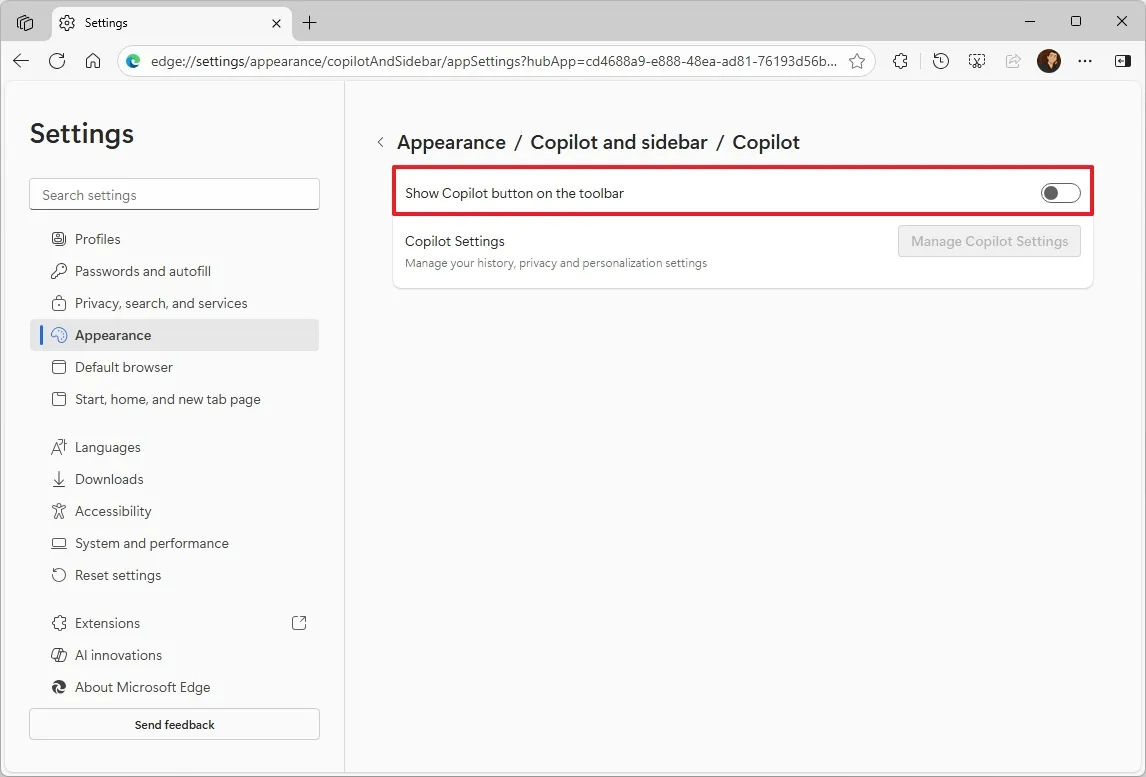Launch the Web Capture screenshot tool
Screen dimensions: 1146x777
977,61
